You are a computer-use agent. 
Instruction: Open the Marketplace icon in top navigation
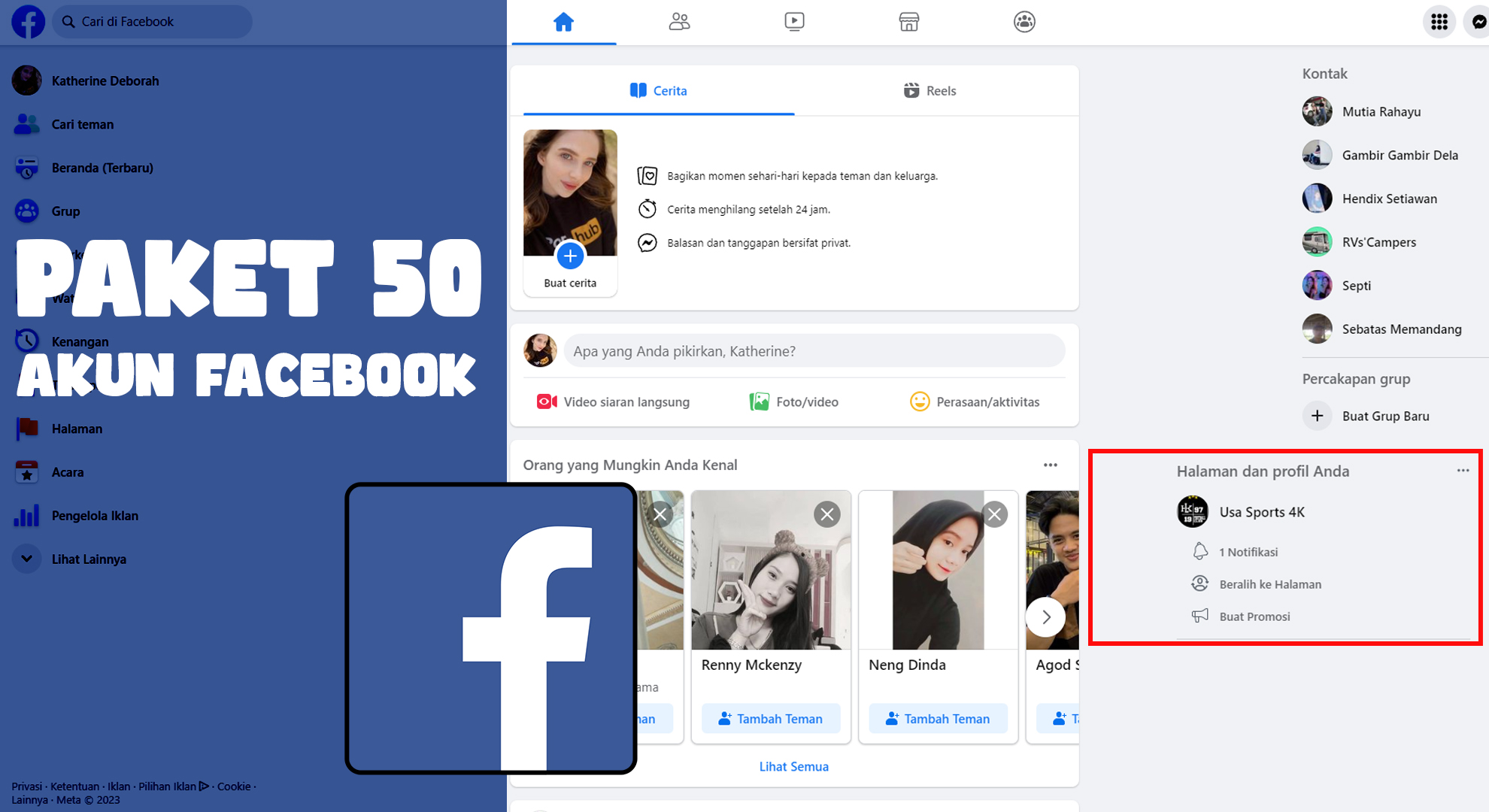point(909,22)
